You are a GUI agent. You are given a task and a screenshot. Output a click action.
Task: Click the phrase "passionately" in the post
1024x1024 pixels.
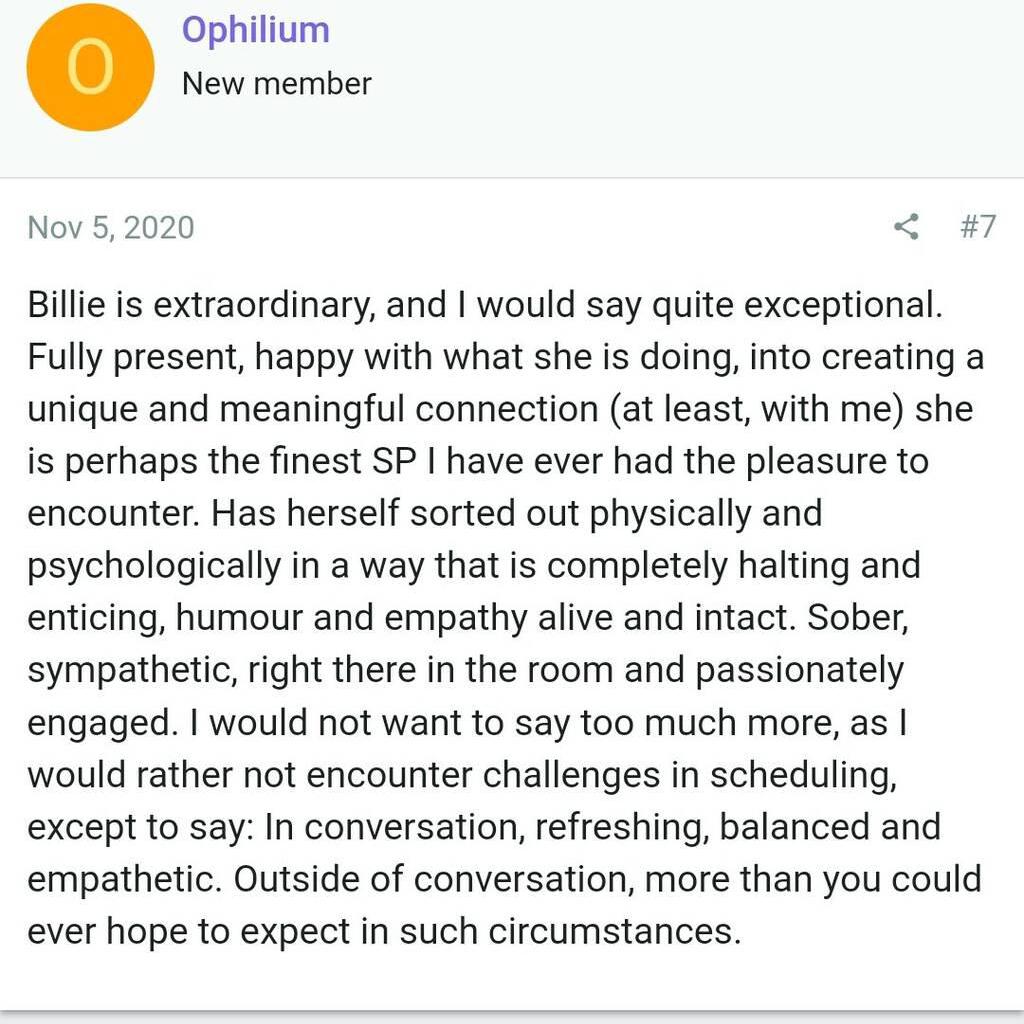click(799, 671)
